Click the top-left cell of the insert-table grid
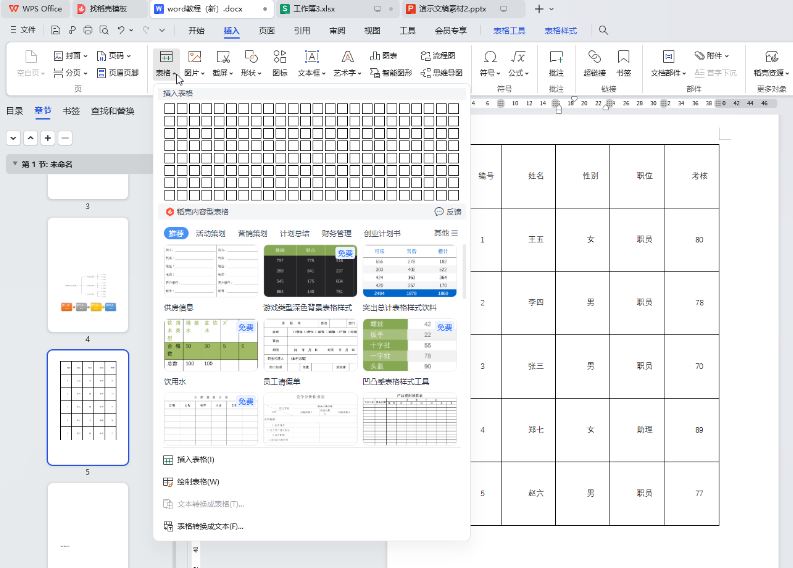 point(169,108)
